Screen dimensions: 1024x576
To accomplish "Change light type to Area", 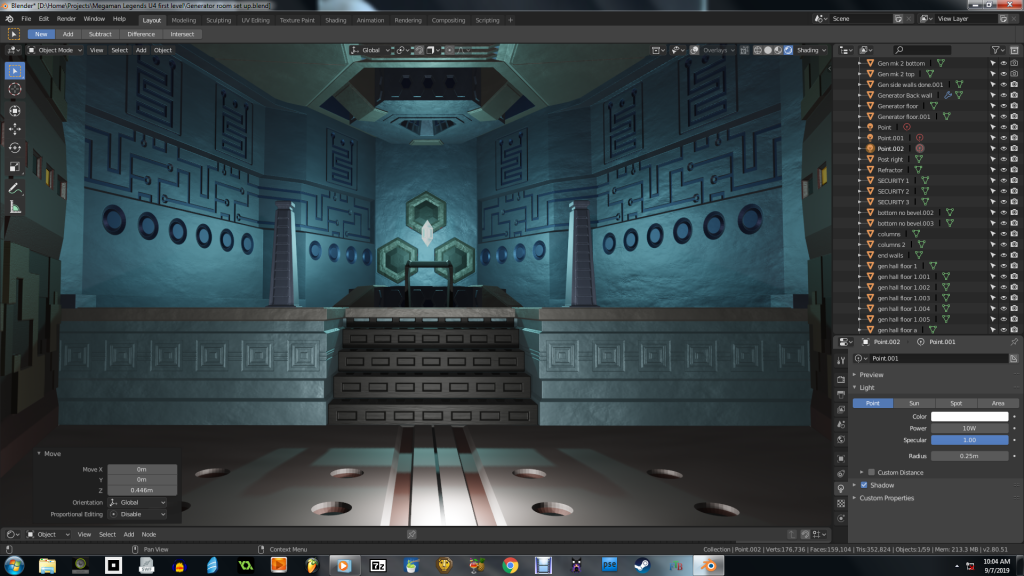I will click(997, 404).
